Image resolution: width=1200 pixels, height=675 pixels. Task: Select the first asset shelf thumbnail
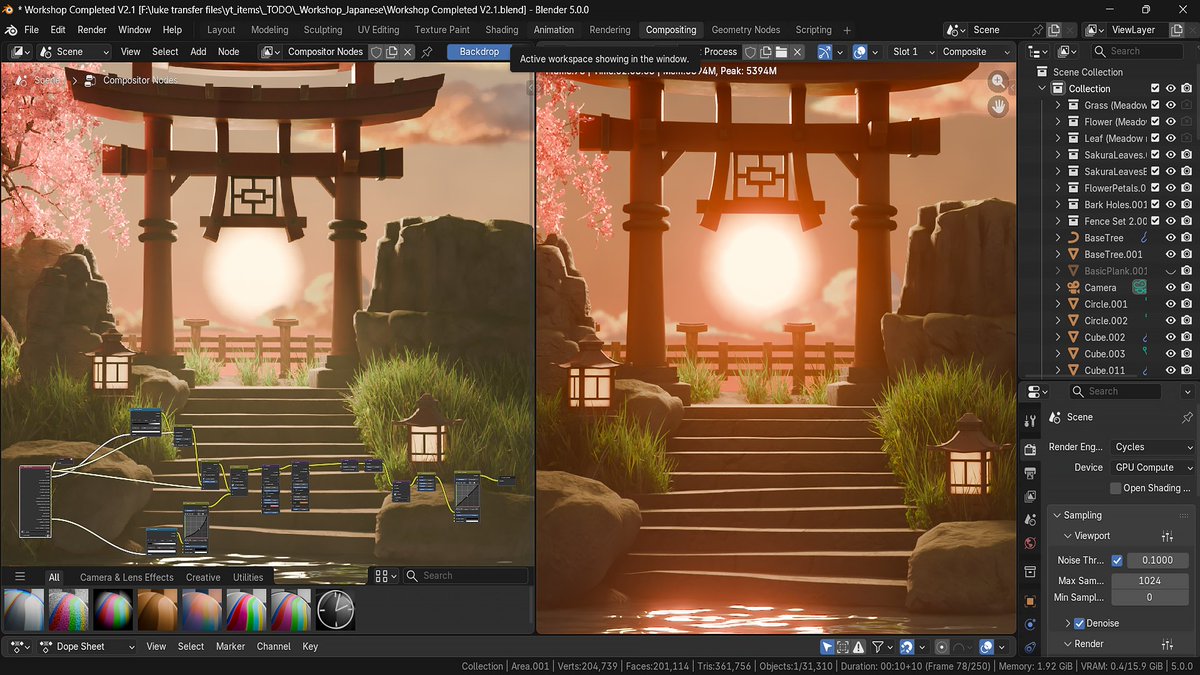(x=23, y=609)
